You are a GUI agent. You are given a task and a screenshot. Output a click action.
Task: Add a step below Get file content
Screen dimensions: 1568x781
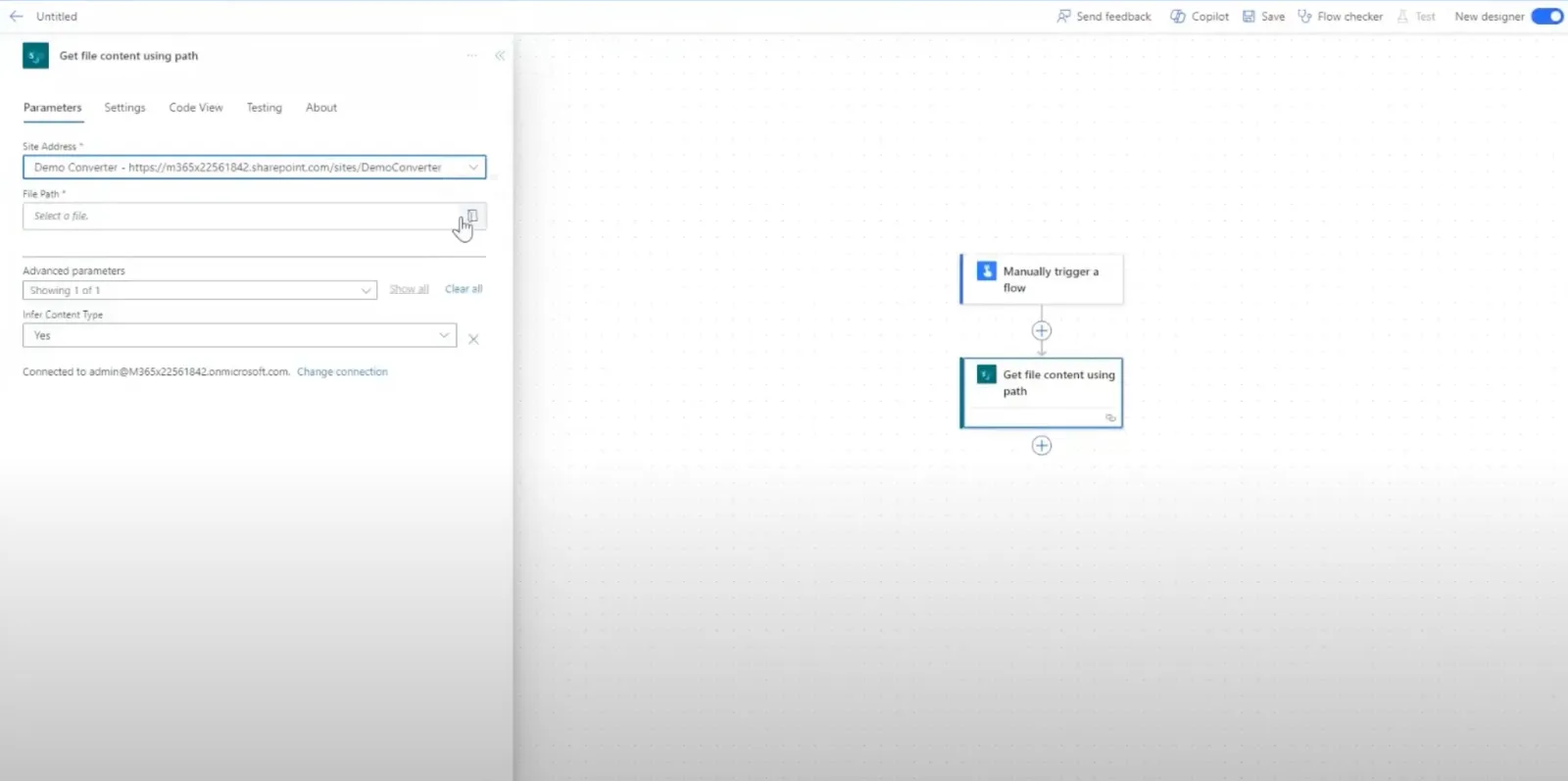point(1042,446)
